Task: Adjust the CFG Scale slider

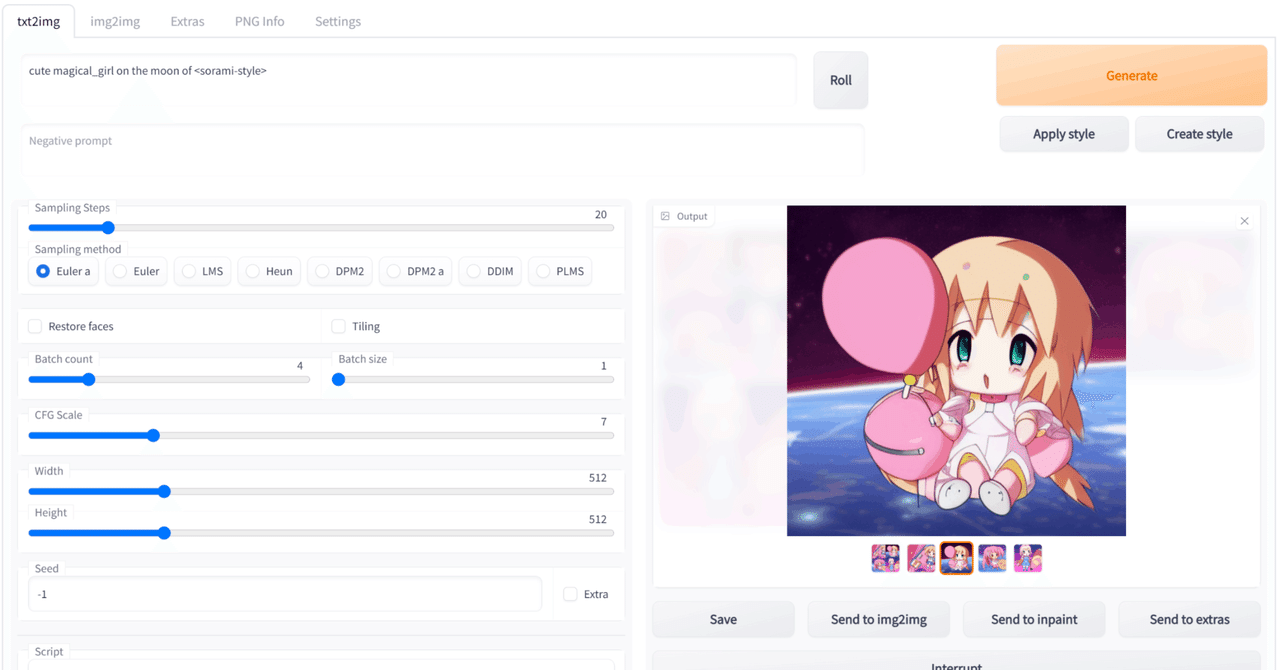Action: click(153, 435)
